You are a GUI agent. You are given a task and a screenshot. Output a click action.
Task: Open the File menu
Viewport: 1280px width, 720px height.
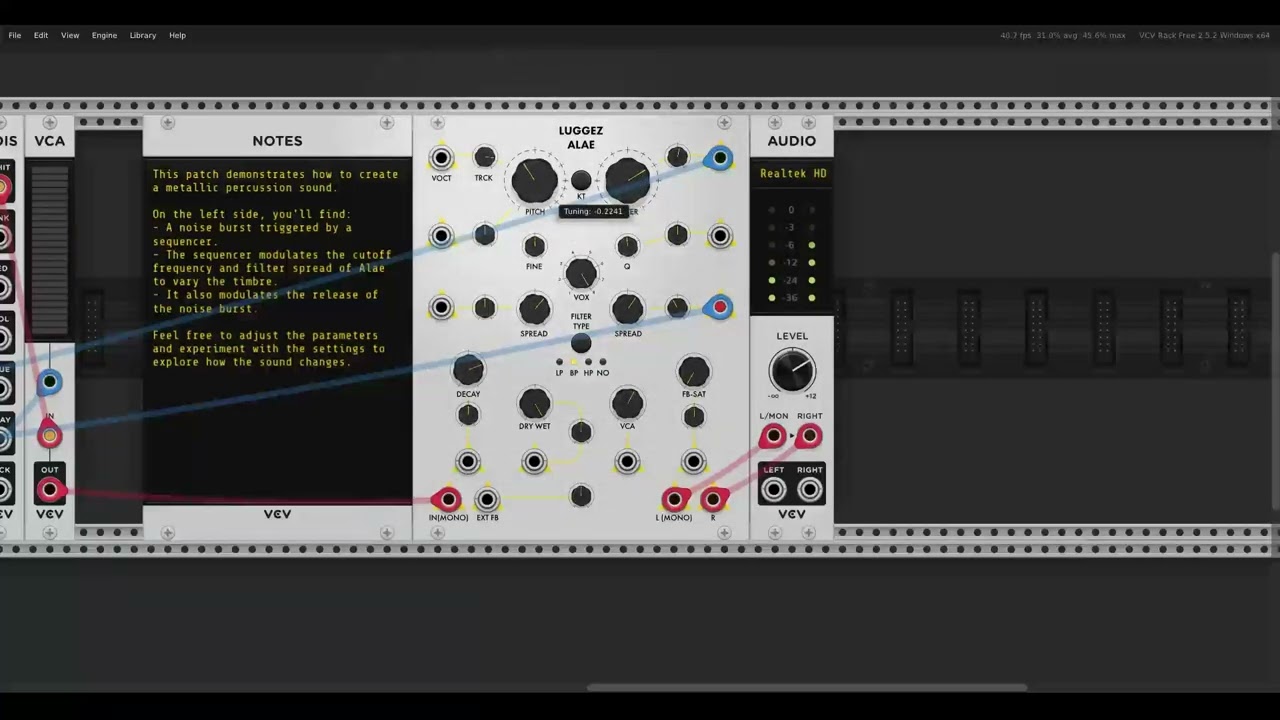[x=15, y=35]
